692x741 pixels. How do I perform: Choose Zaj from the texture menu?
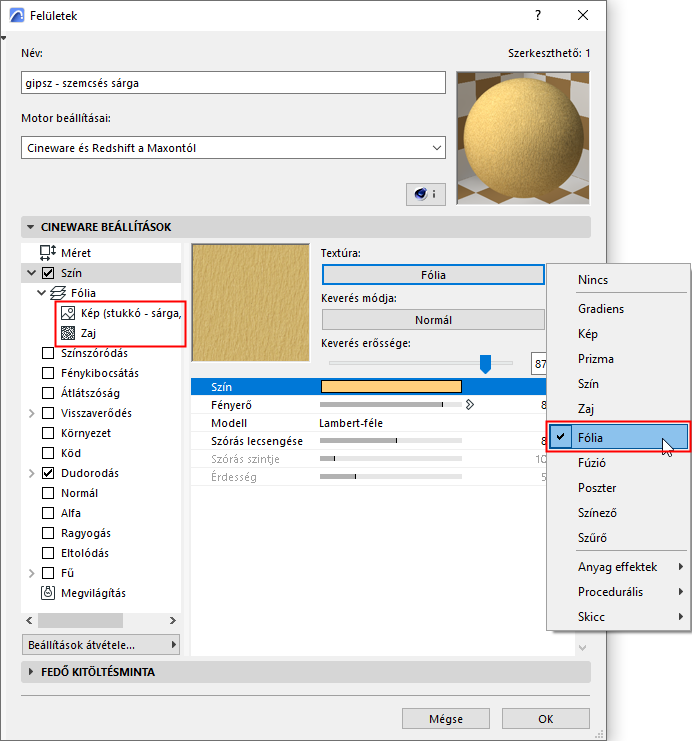click(x=618, y=408)
